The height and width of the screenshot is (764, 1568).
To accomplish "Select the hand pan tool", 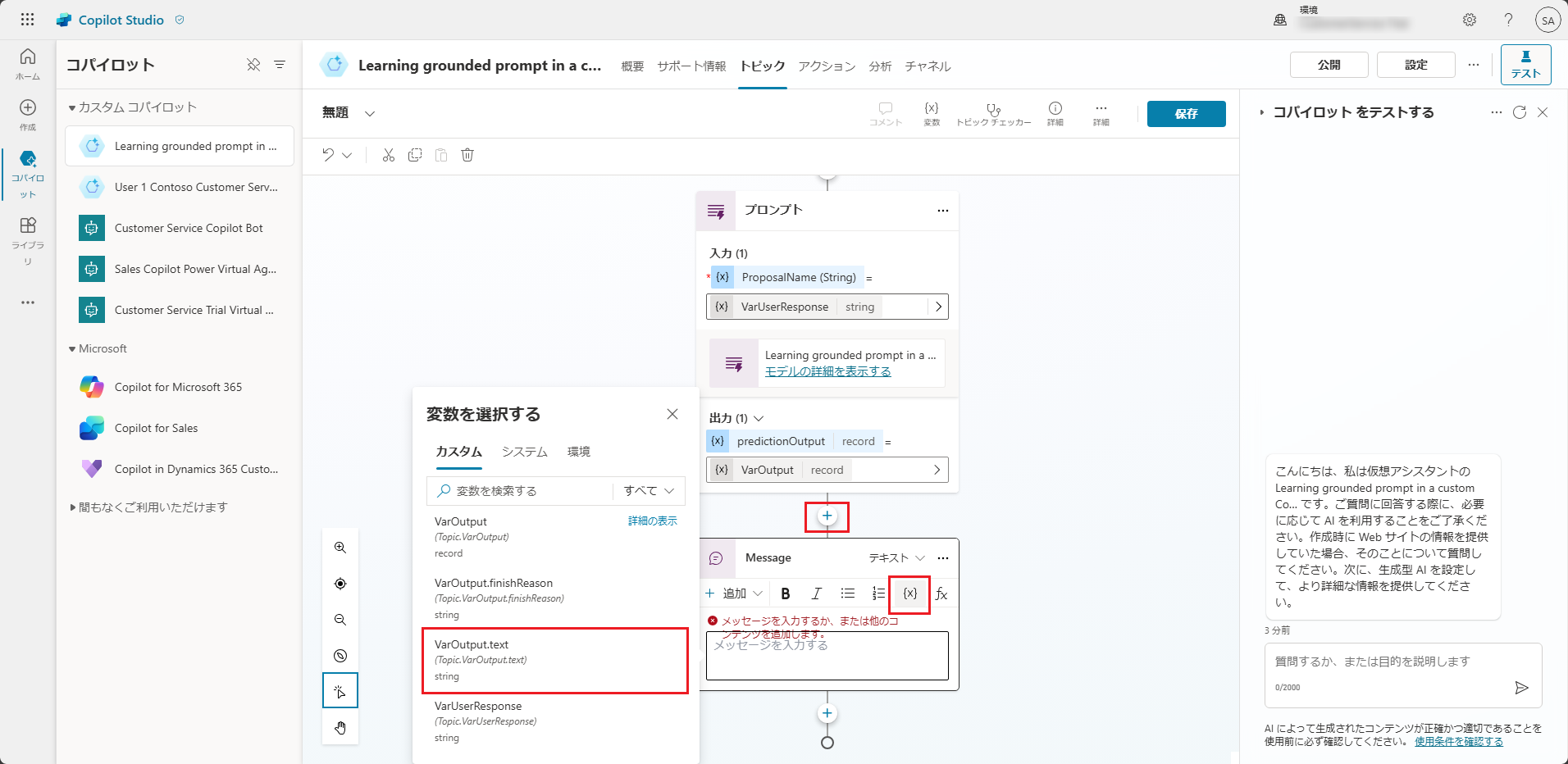I will pos(340,728).
